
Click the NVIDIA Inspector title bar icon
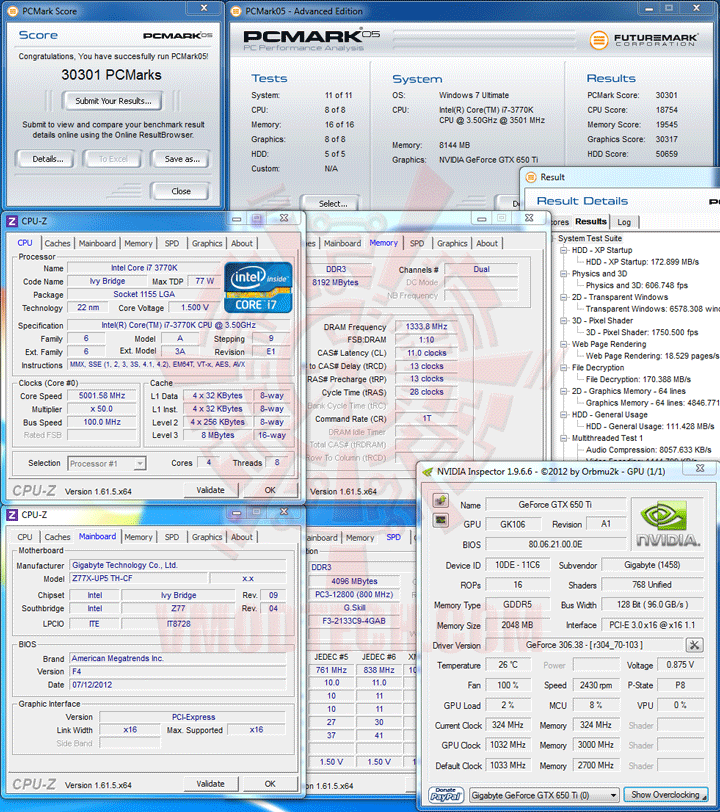[x=428, y=472]
